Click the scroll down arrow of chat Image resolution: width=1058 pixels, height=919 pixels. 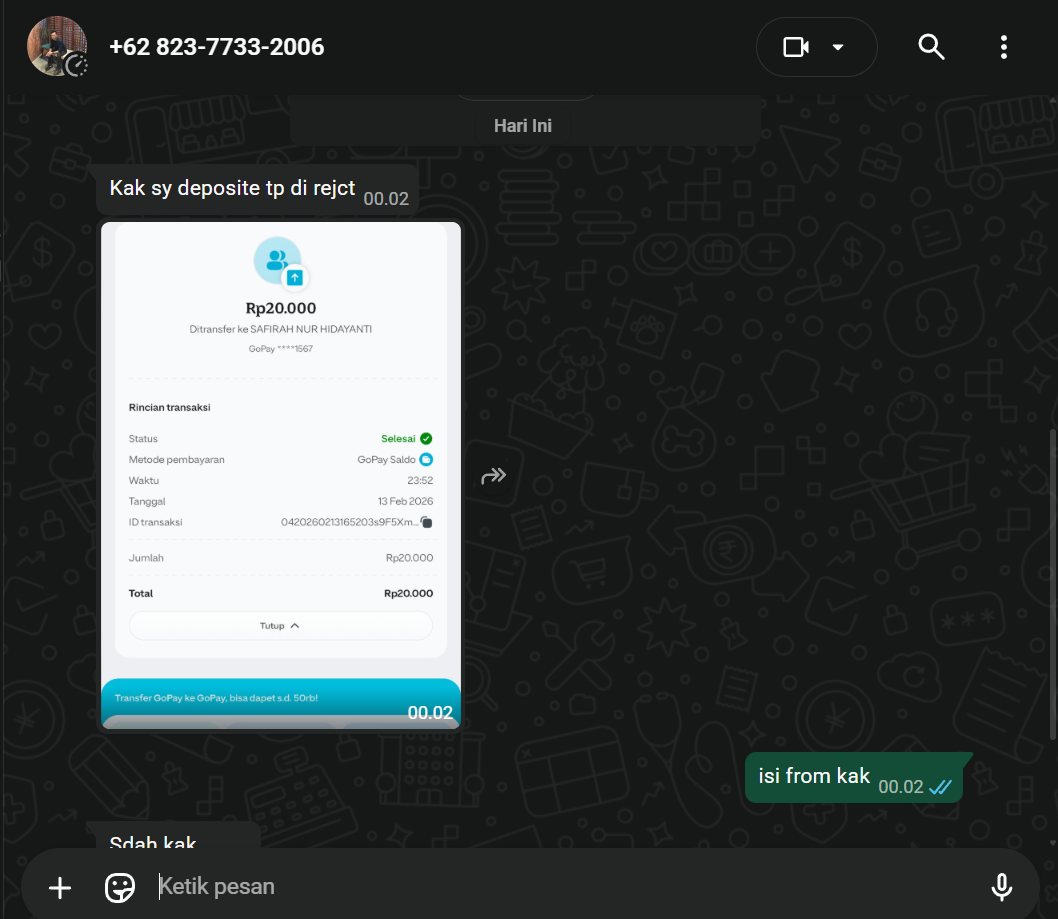pyautogui.click(x=1053, y=843)
